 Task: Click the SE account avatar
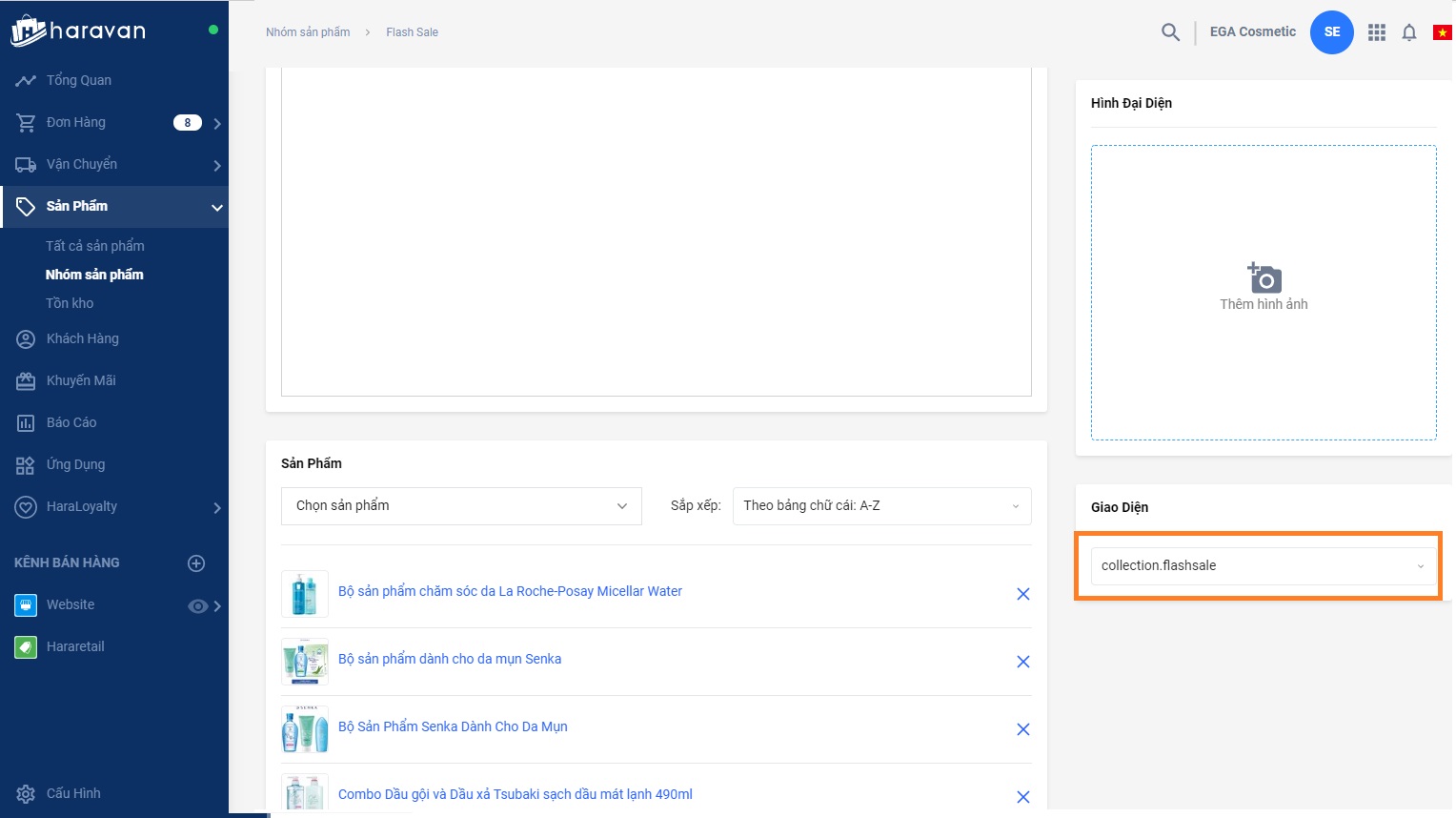[1331, 32]
